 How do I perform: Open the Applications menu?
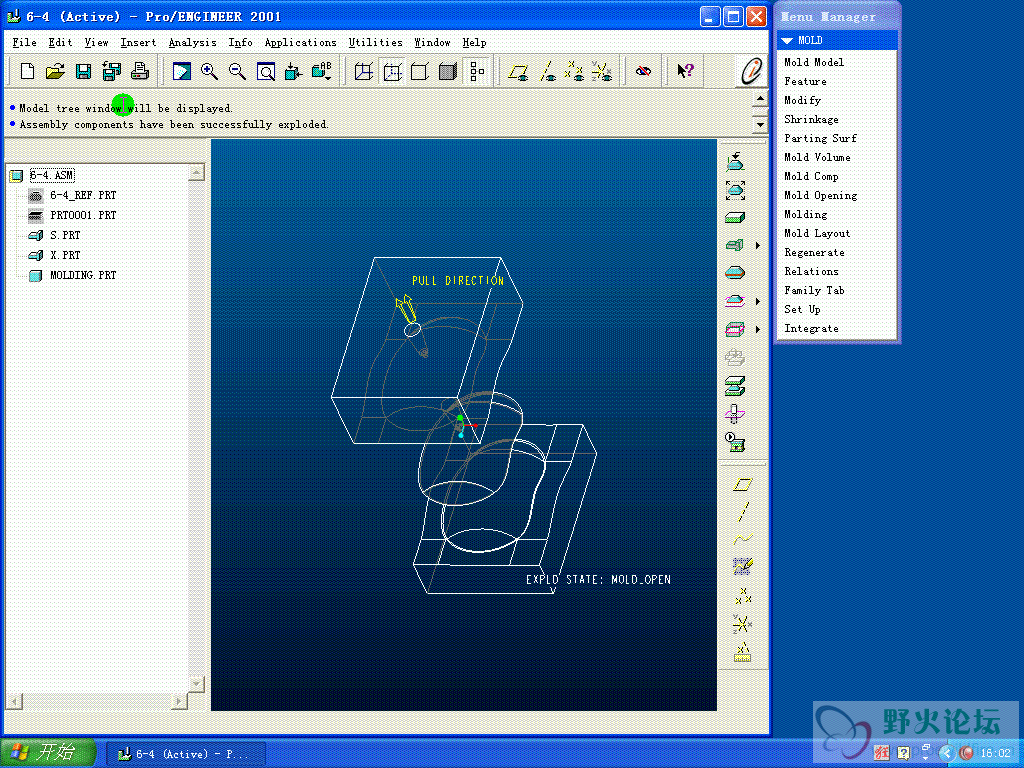tap(300, 42)
